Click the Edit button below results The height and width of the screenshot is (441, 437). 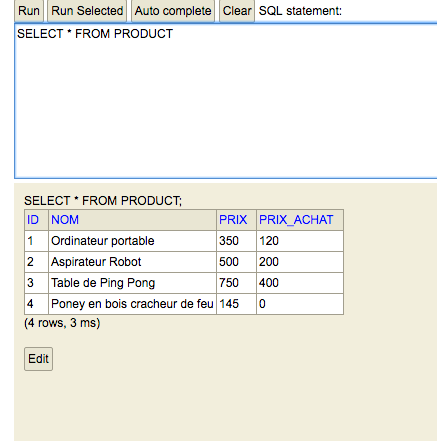click(x=38, y=359)
